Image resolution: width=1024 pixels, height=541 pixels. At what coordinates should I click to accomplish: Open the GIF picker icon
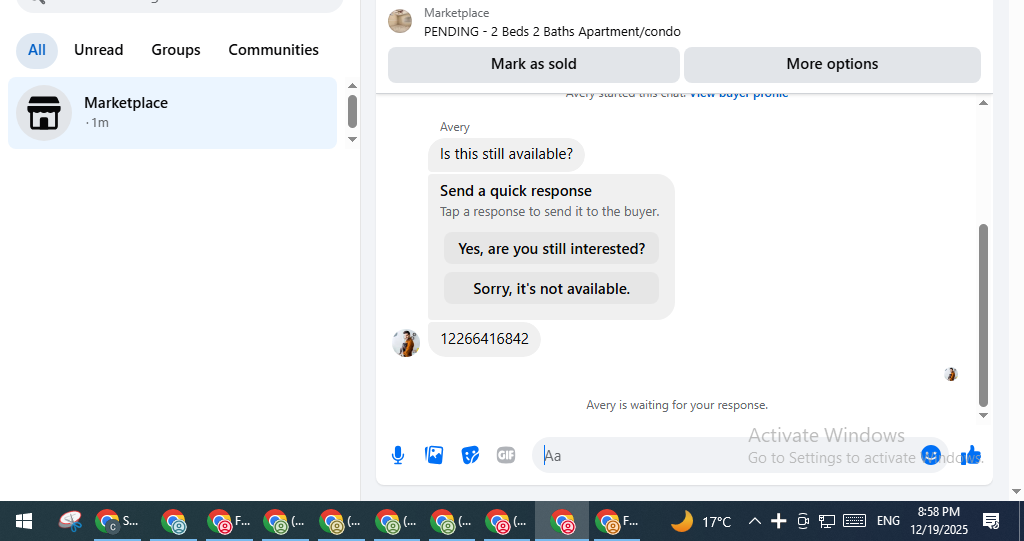[x=506, y=455]
